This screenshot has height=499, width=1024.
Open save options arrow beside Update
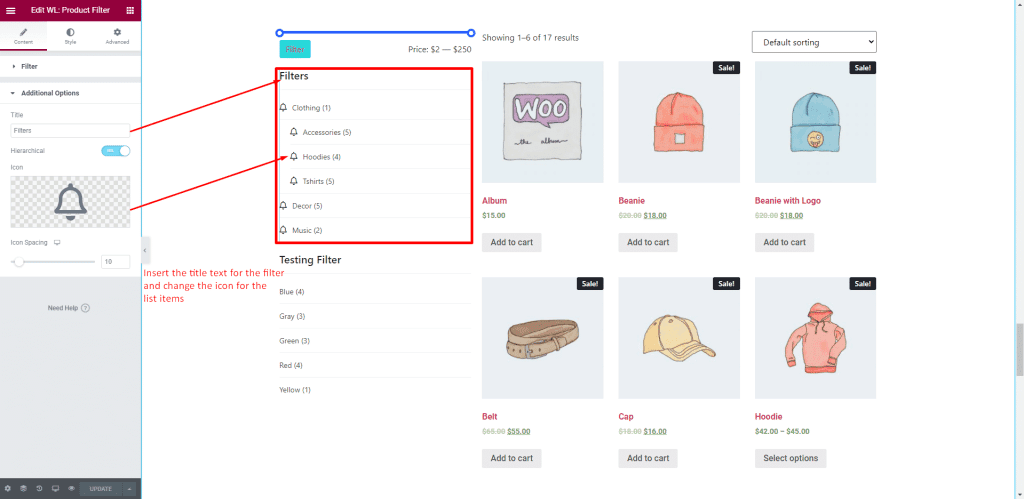point(130,489)
